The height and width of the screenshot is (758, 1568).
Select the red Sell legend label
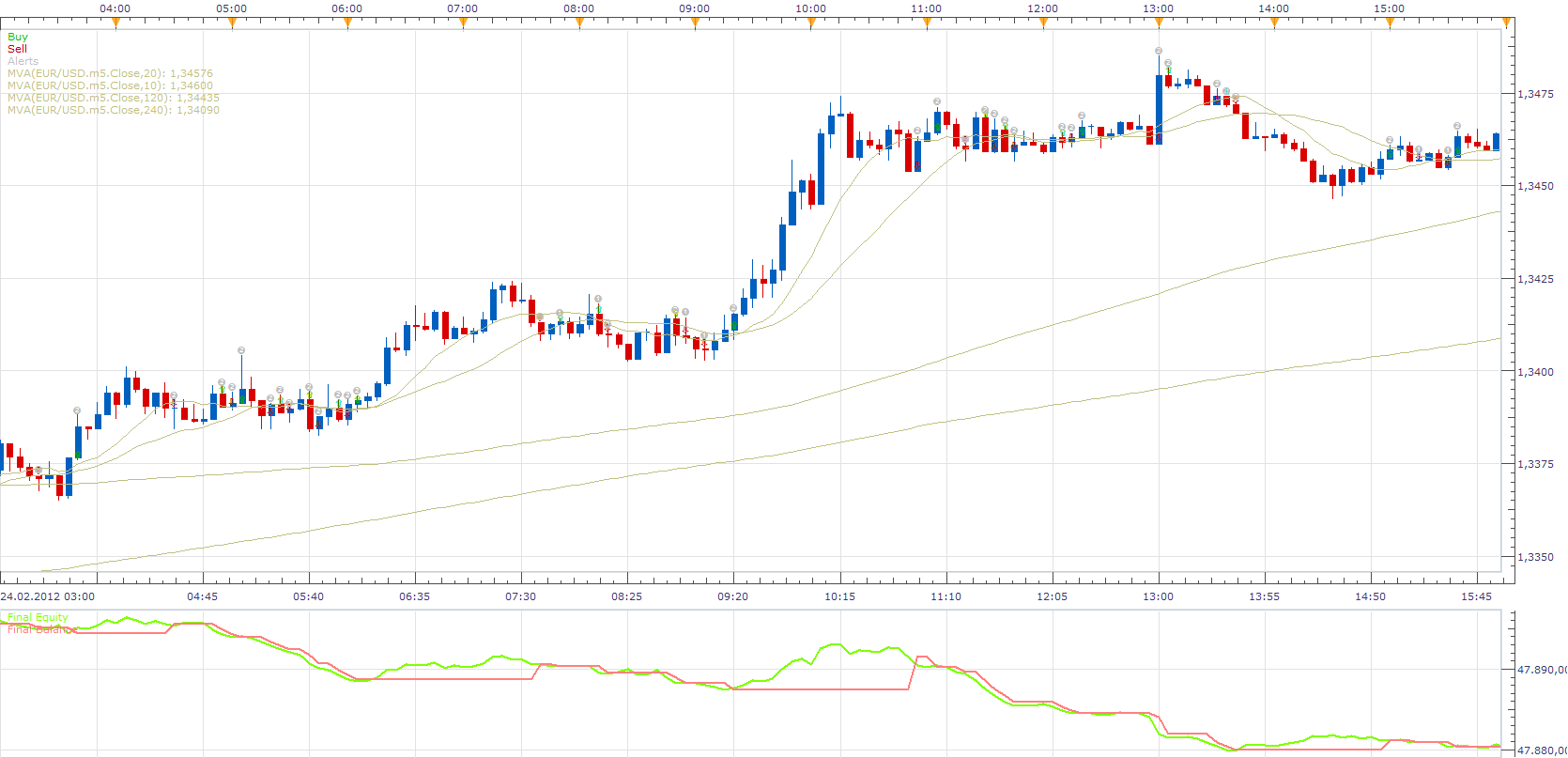click(17, 49)
